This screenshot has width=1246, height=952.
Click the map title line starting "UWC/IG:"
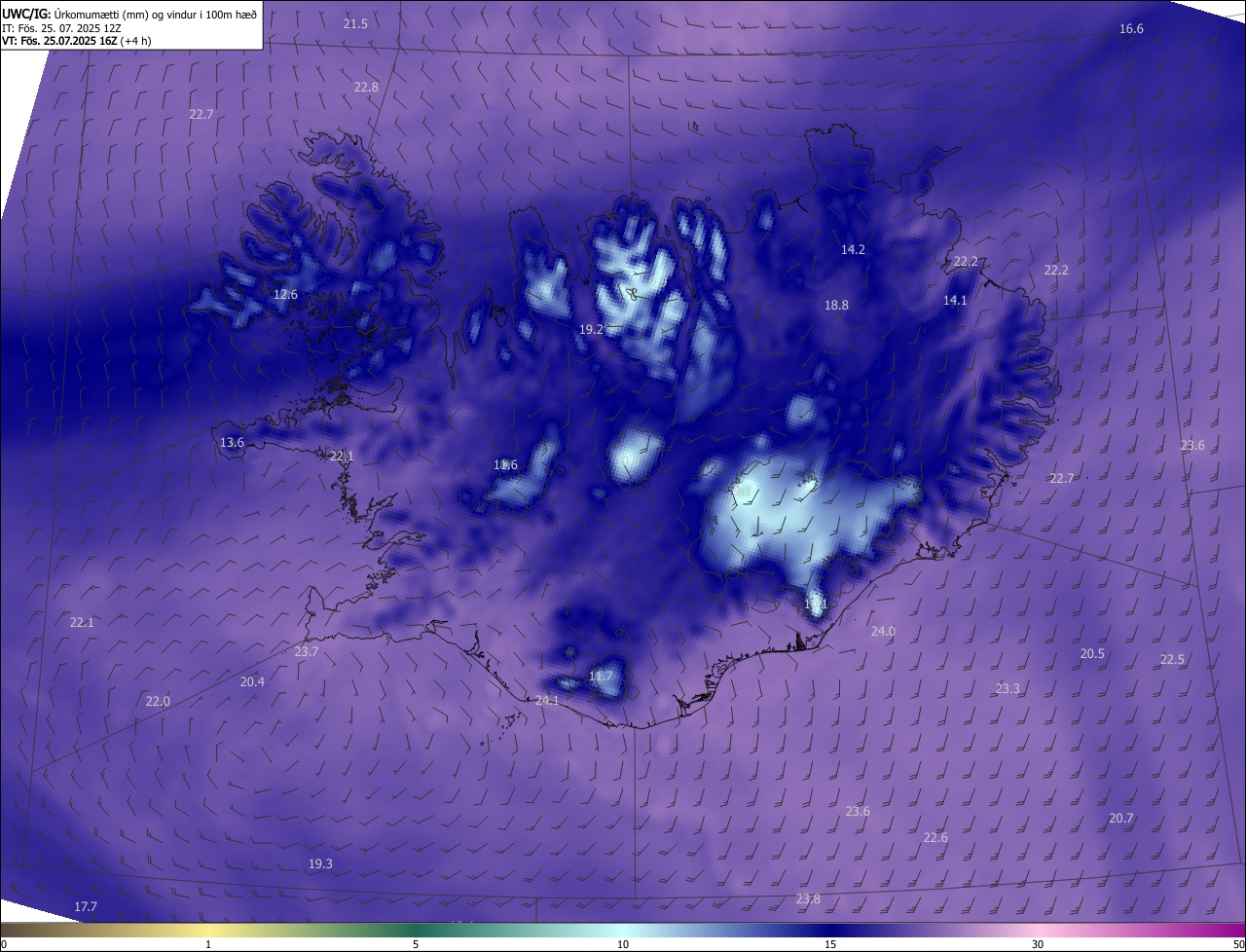pos(129,14)
